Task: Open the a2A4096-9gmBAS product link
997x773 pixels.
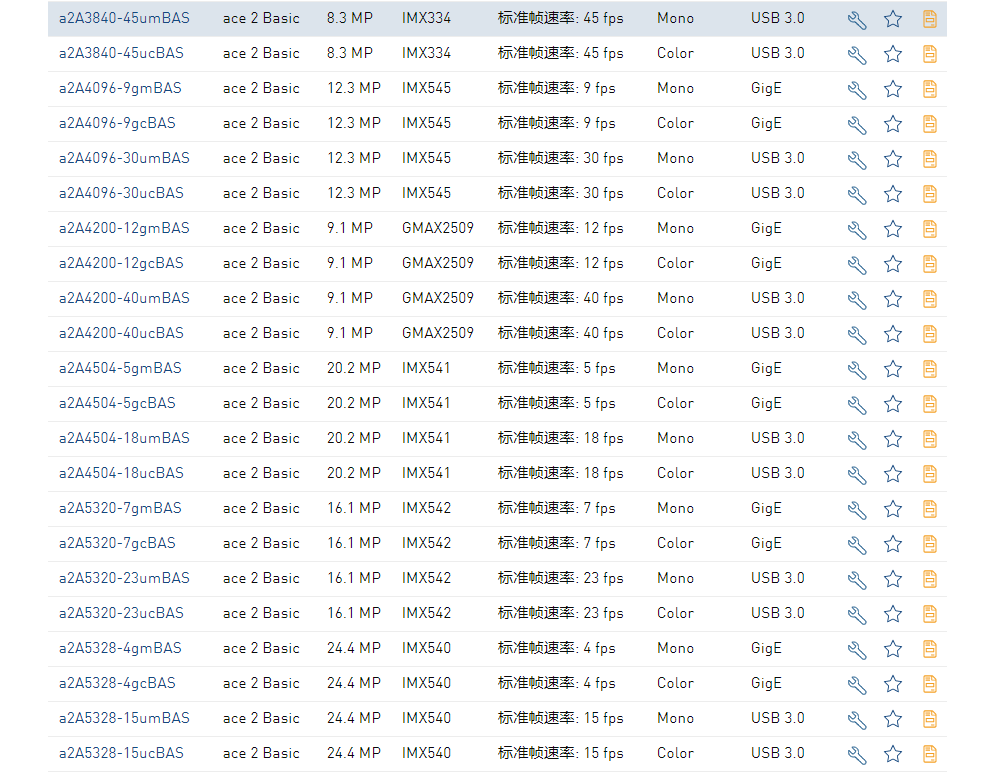Action: point(120,88)
